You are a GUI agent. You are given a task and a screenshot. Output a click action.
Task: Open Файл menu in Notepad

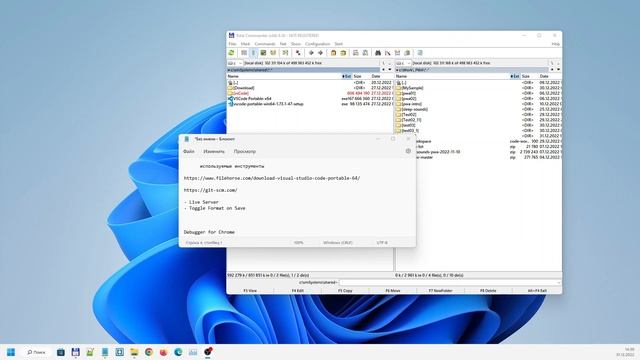click(189, 151)
